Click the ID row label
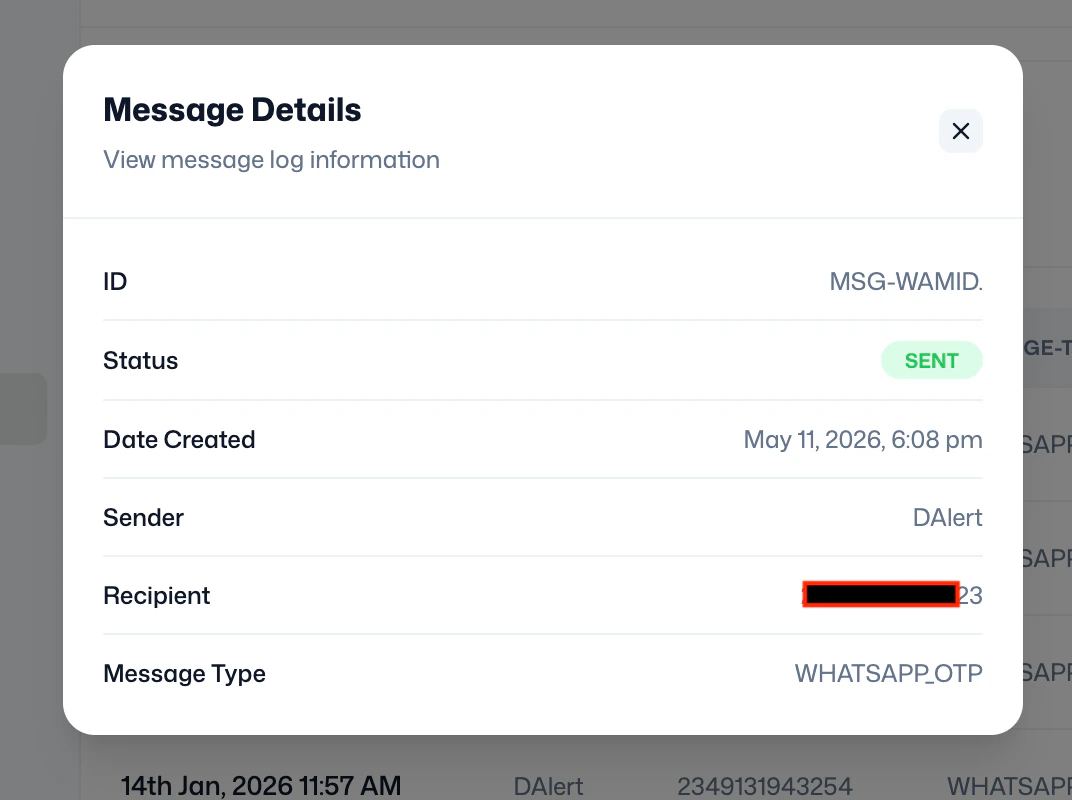This screenshot has height=800, width=1072. point(115,282)
